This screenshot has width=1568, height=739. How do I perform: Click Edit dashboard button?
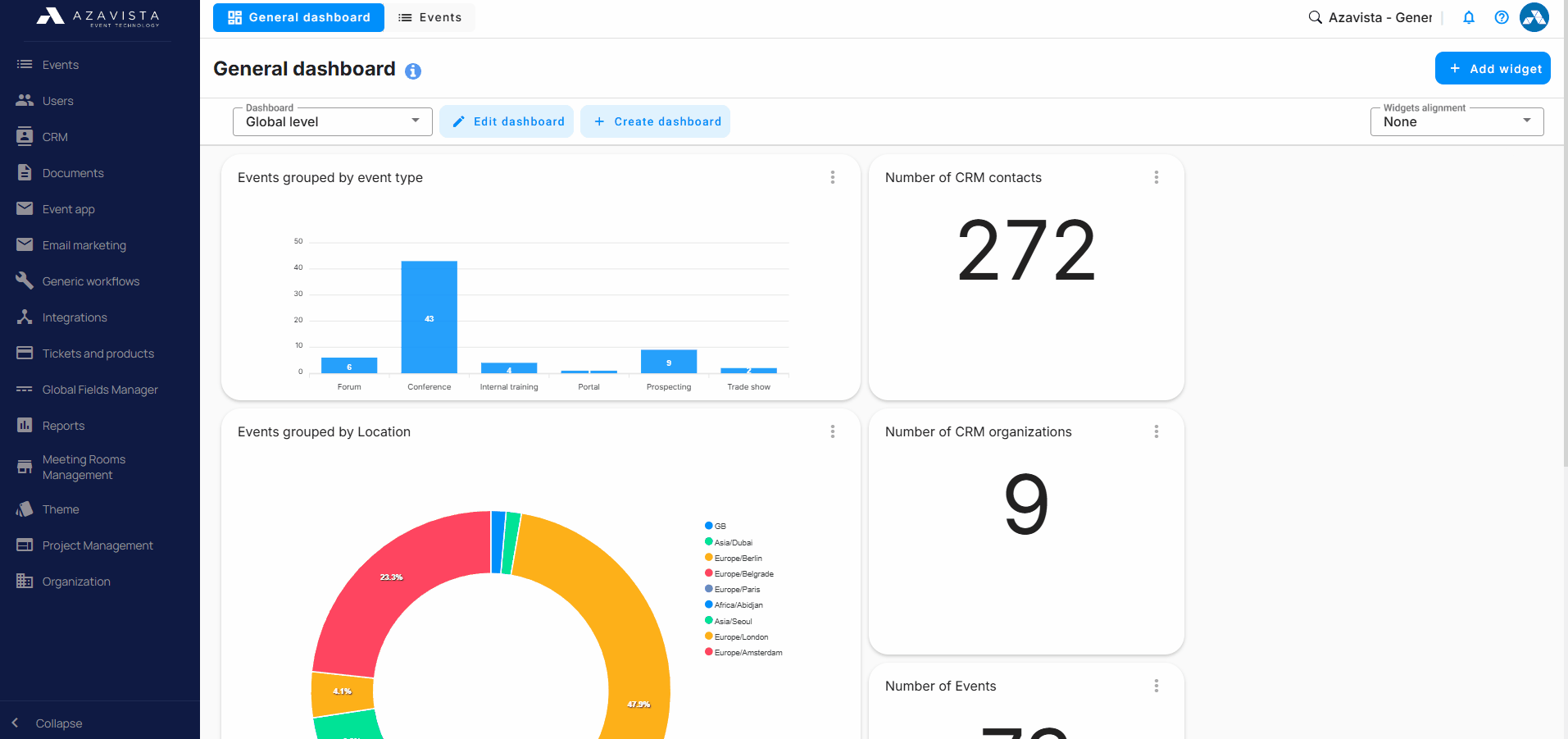coord(507,121)
